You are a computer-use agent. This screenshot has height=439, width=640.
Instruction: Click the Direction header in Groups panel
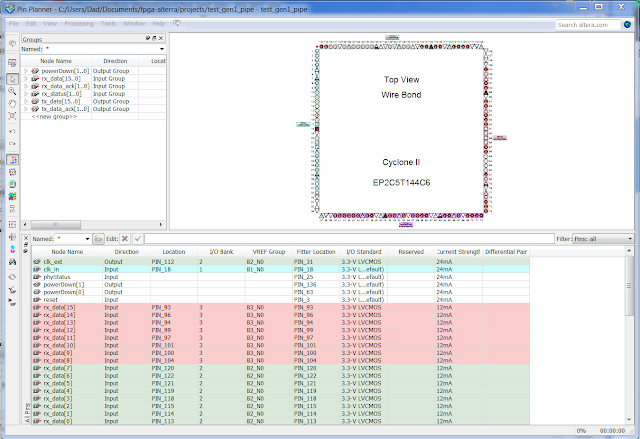(115, 61)
